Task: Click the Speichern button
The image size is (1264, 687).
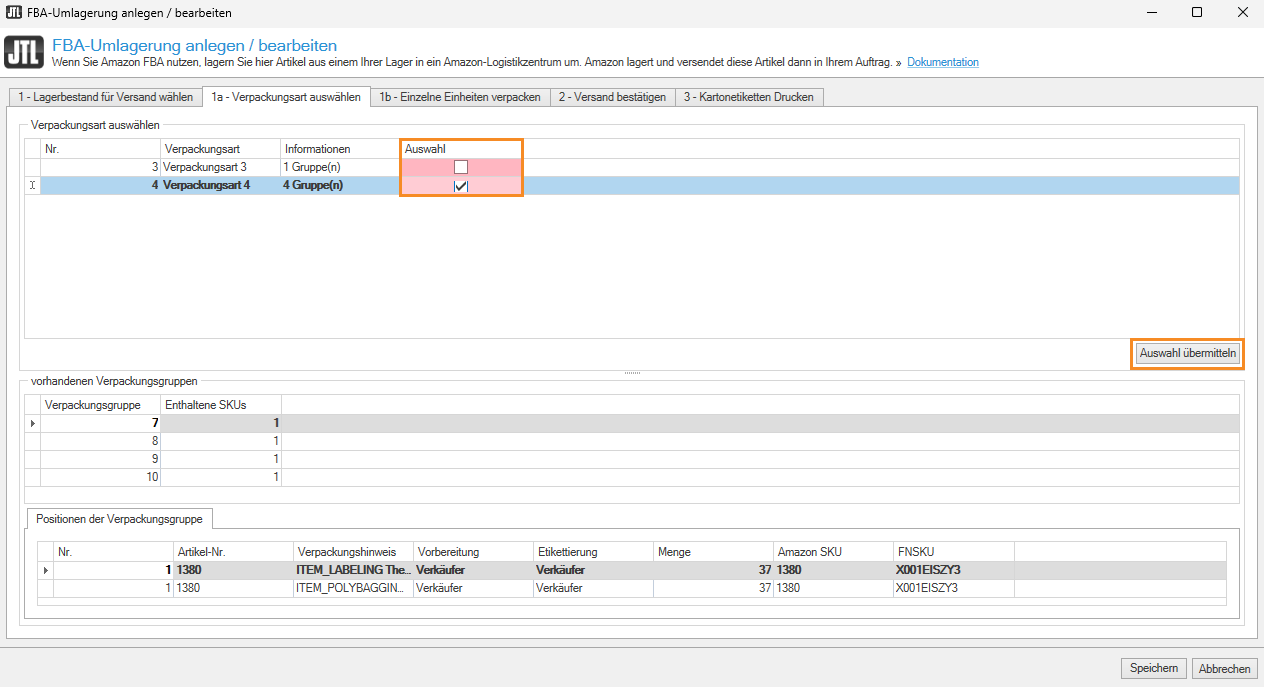Action: [1154, 668]
